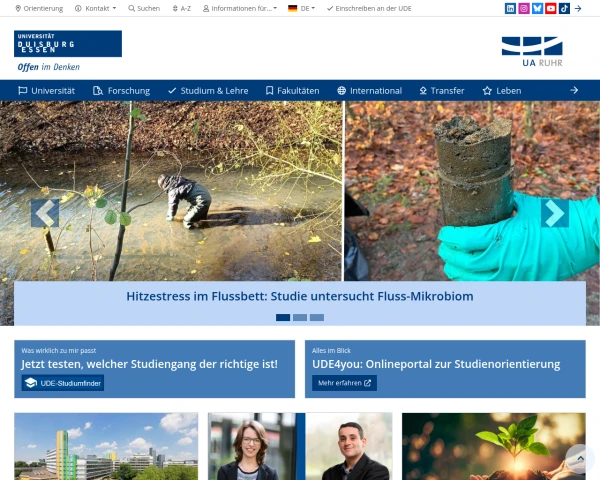Open the TikTok social icon
This screenshot has width=600, height=480.
pyautogui.click(x=564, y=8)
